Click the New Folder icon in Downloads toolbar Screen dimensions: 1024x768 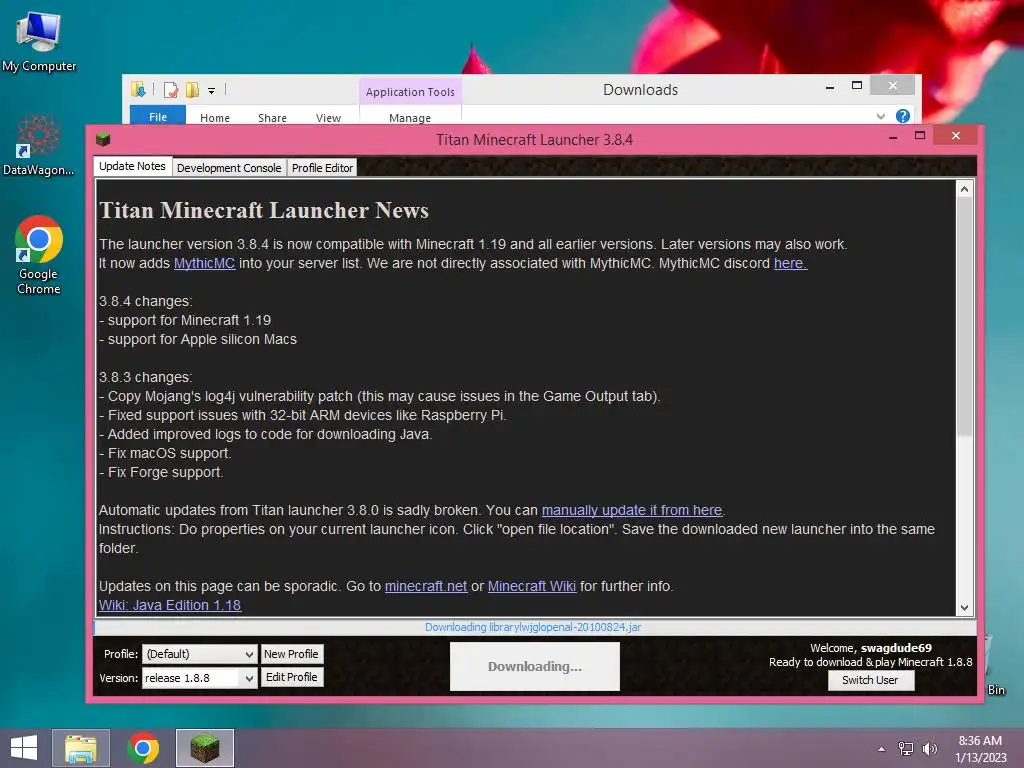click(192, 89)
